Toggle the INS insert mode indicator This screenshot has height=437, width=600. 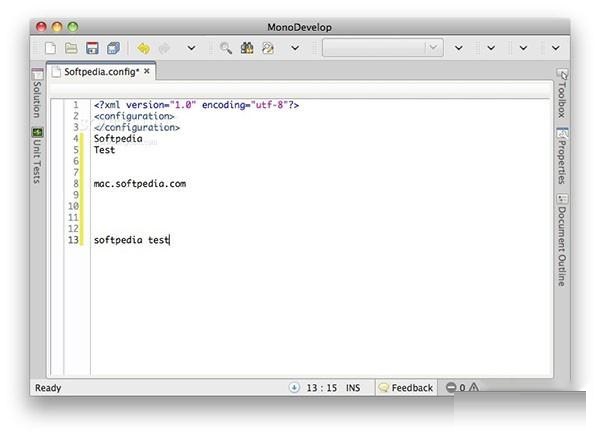click(x=353, y=388)
